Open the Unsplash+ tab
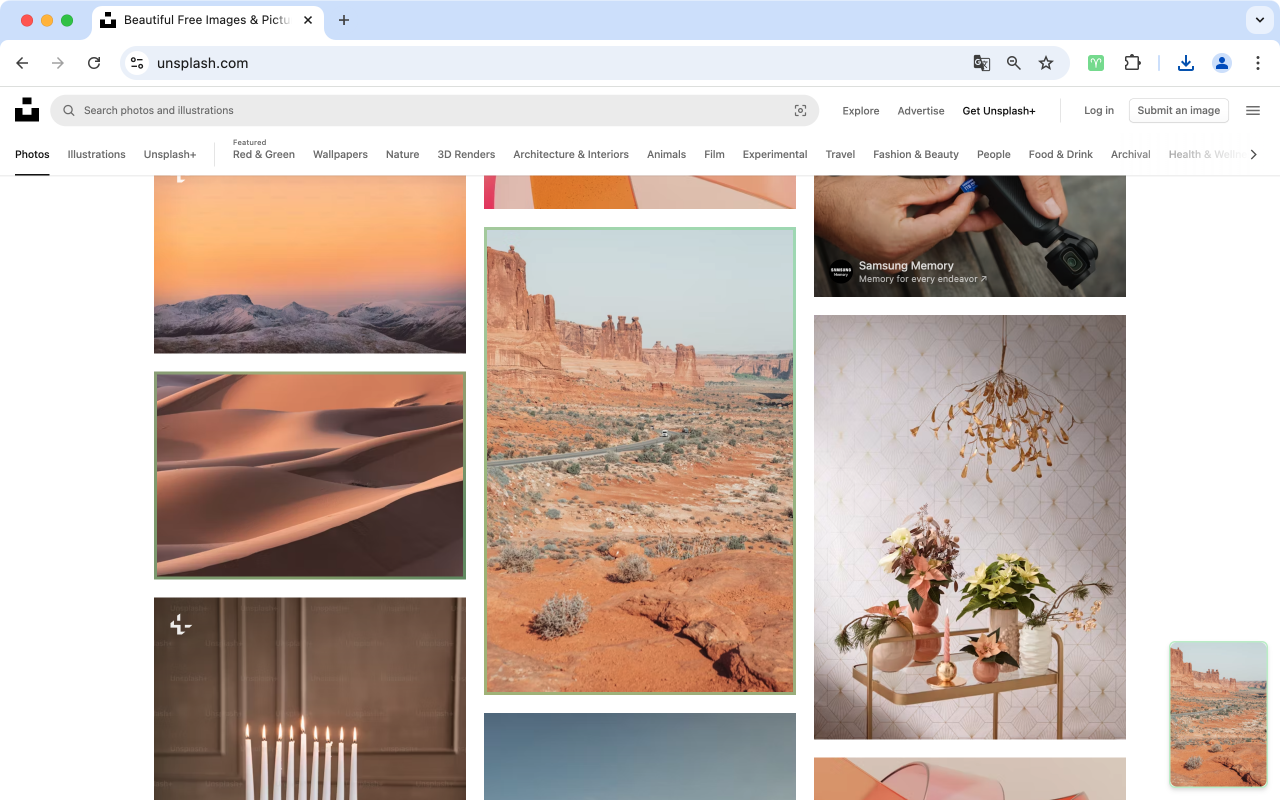This screenshot has width=1280, height=800. 170,155
